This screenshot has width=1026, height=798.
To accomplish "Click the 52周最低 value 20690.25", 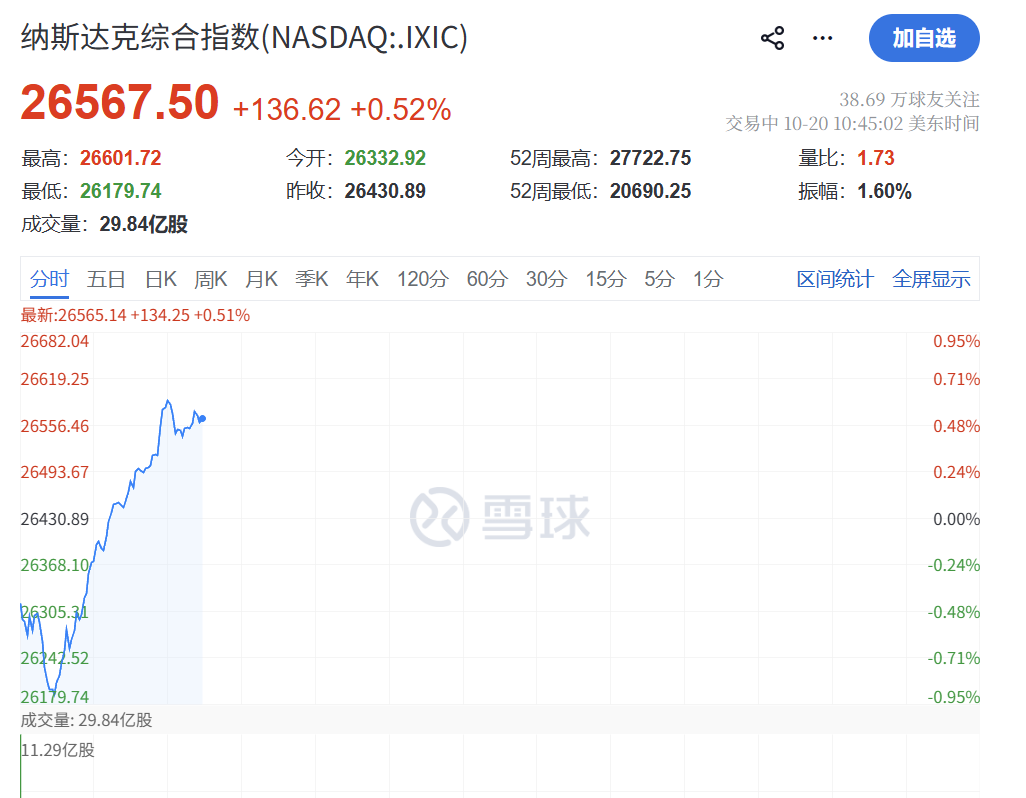I will [650, 191].
